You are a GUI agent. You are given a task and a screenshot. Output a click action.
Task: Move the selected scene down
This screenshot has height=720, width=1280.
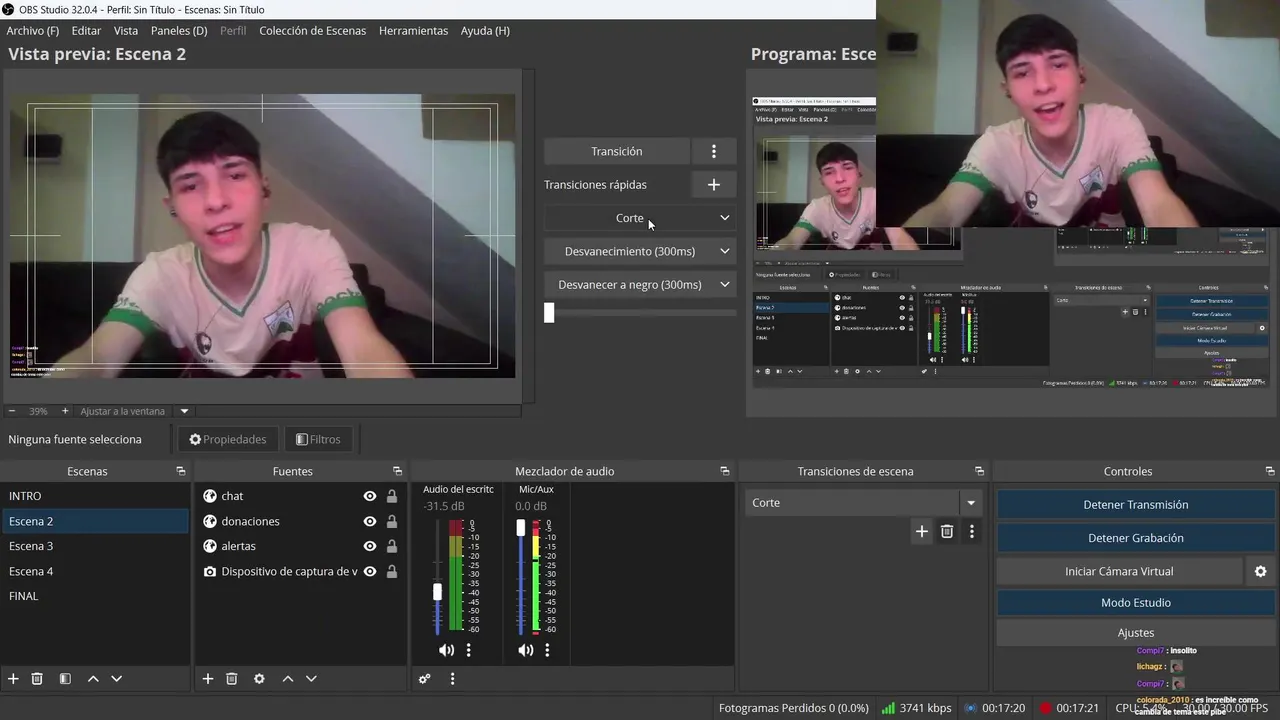[116, 678]
